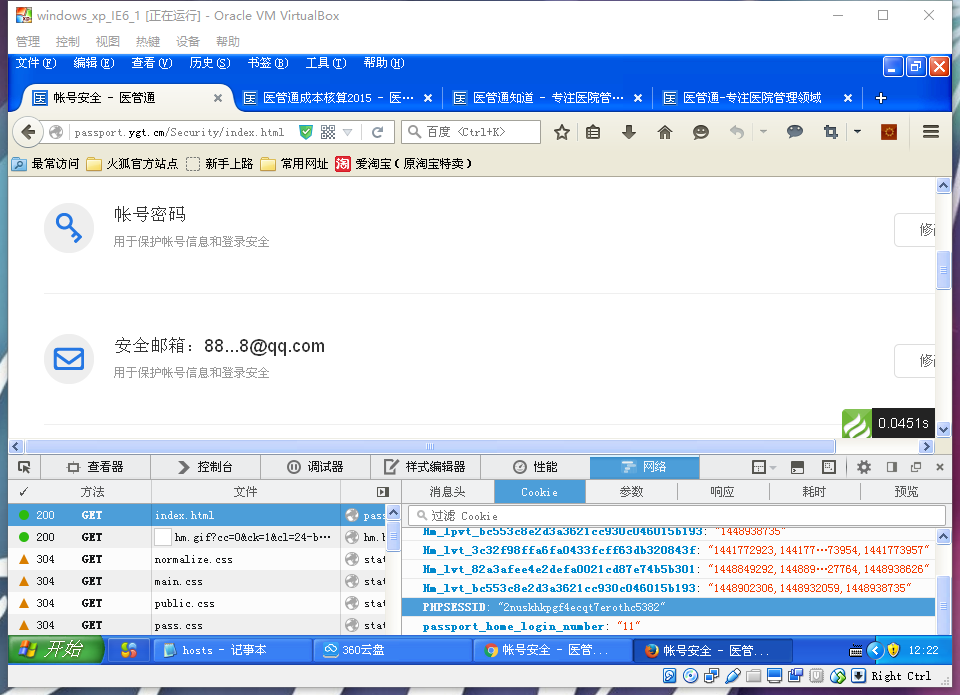Open the 参数 request details tab
The height and width of the screenshot is (695, 960).
pos(631,492)
